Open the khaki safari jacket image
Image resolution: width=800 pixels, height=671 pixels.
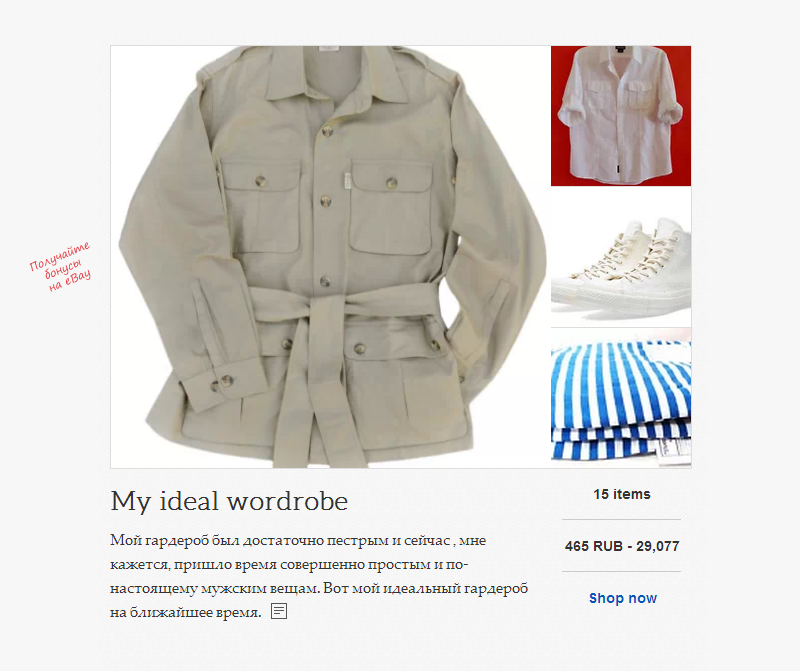330,257
